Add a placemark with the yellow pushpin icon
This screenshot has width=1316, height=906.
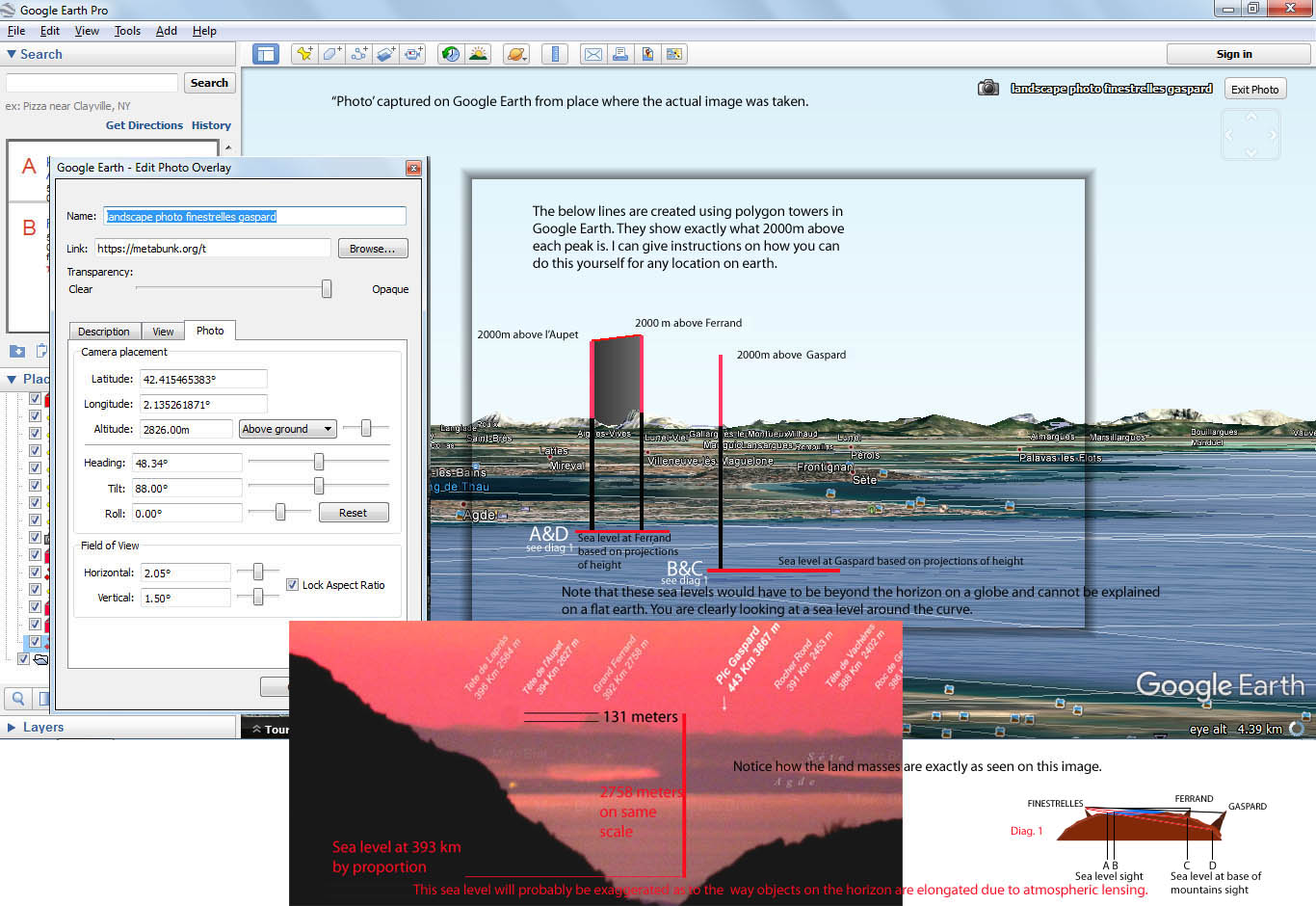304,54
